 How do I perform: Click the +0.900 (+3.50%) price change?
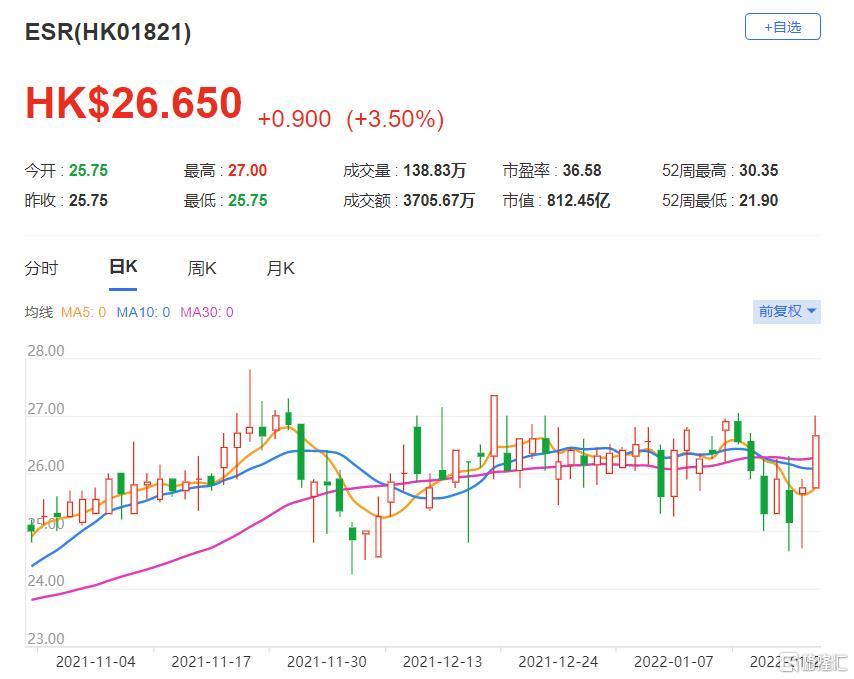pos(350,119)
